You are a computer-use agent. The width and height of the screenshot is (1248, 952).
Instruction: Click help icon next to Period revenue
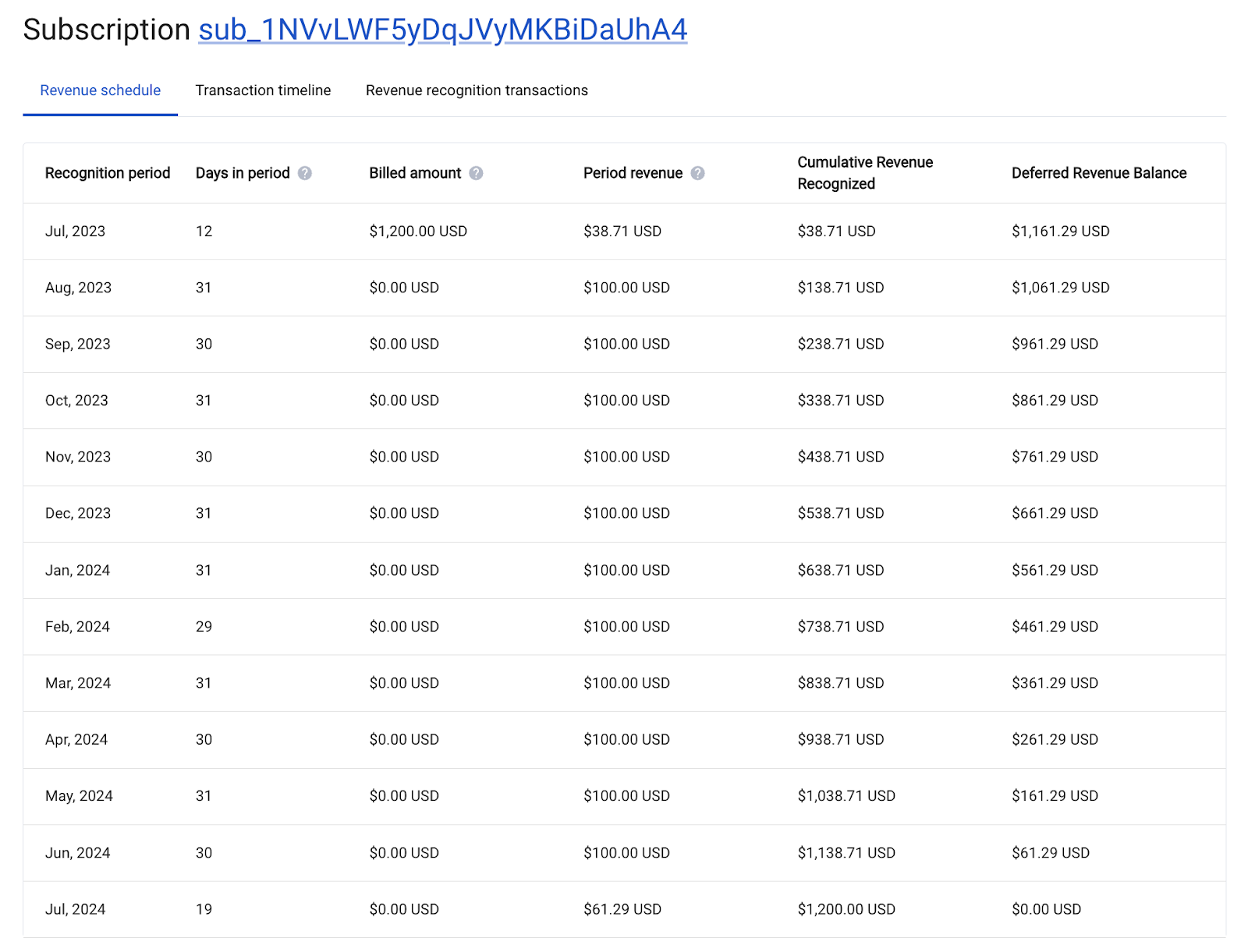point(697,173)
